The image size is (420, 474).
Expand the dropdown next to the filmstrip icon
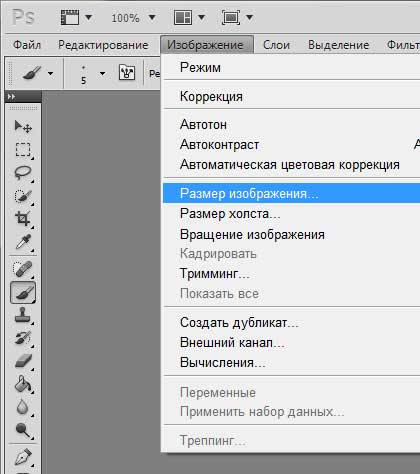[89, 17]
